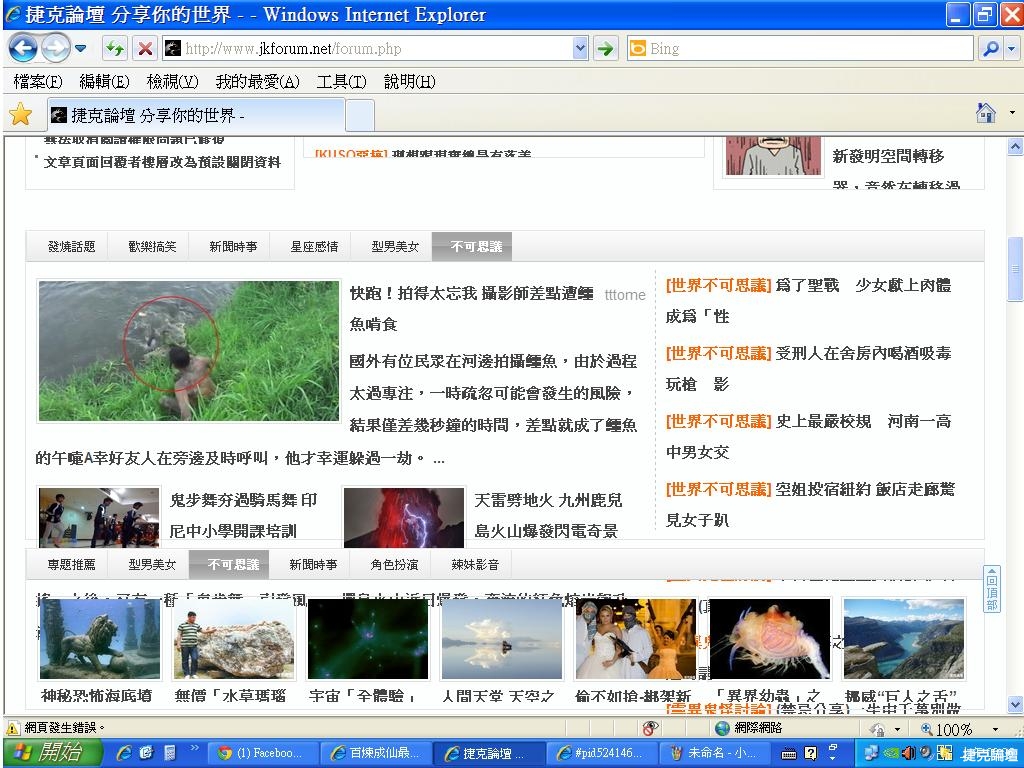Select the 新聞時事 tab in upper section
This screenshot has width=1024, height=768.
click(x=233, y=246)
